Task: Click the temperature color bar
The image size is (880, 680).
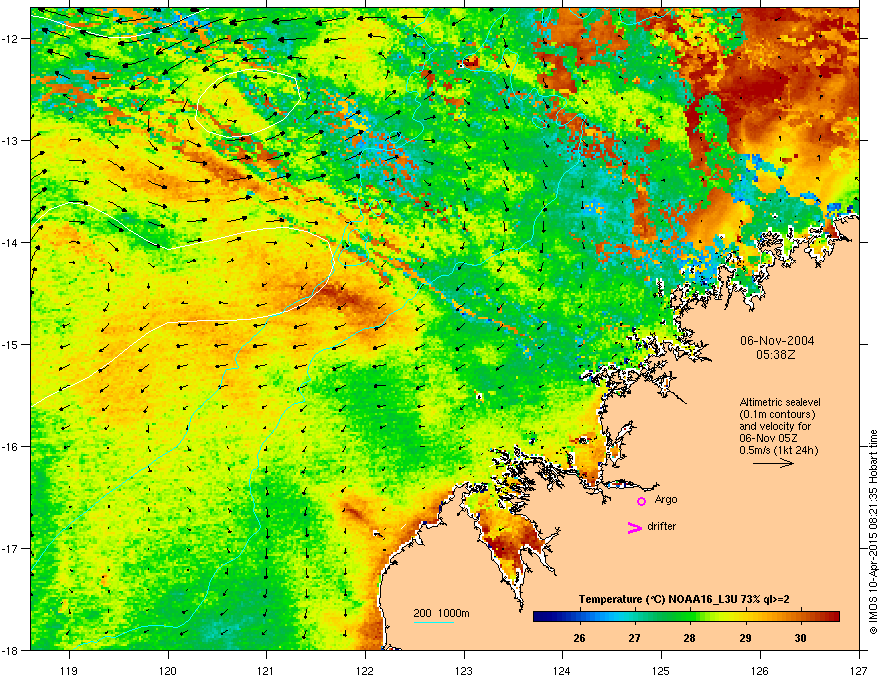Action: [x=686, y=616]
